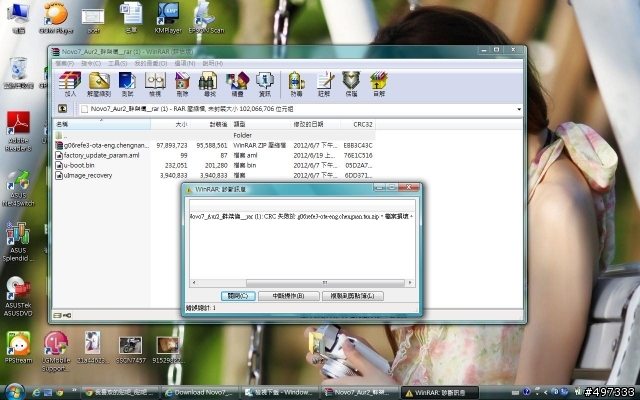Click the Find (尋找) binoculars icon
Viewport: 640px width, 400px height.
(209, 84)
